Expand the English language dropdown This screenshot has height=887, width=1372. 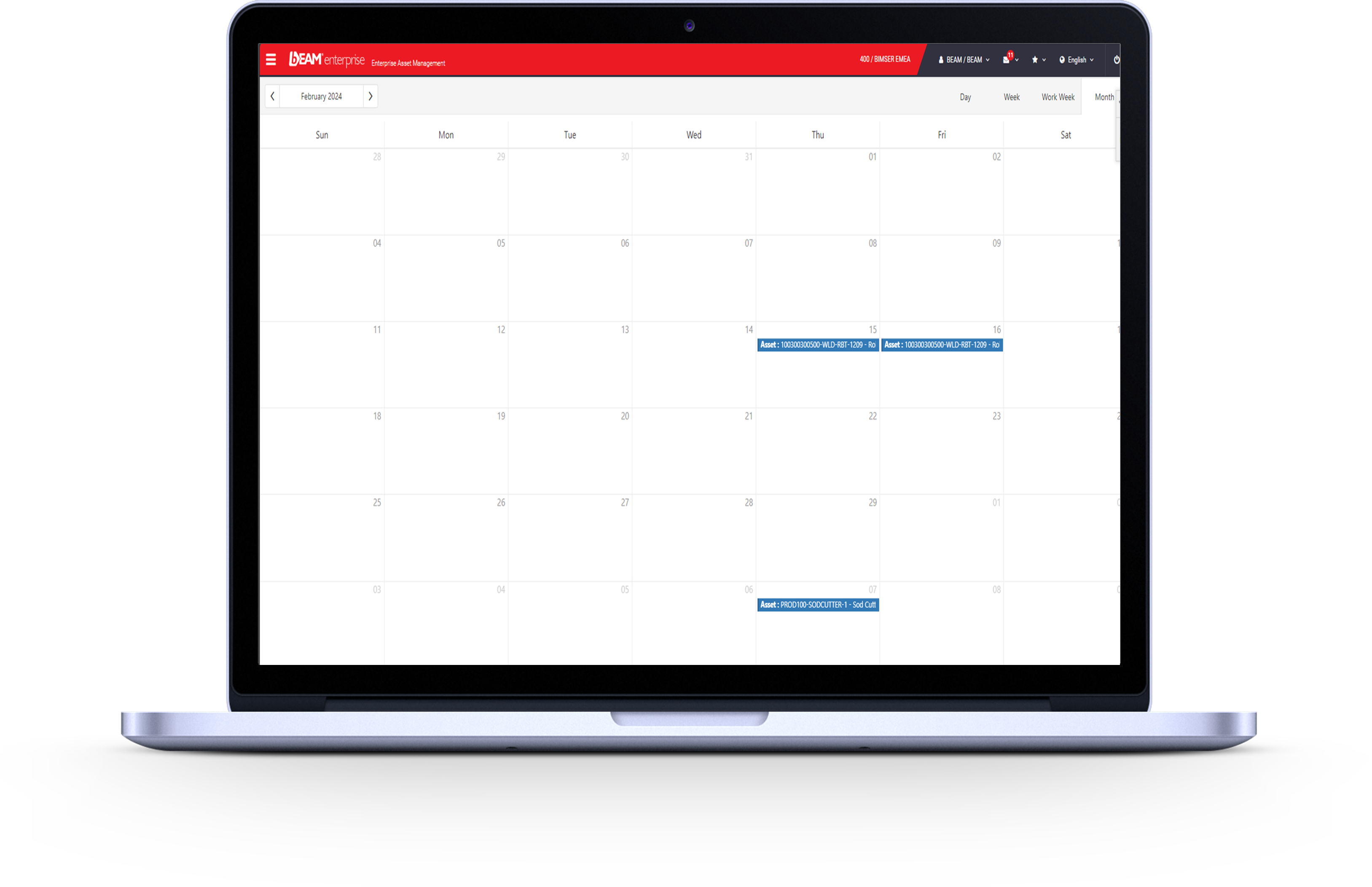click(x=1078, y=60)
